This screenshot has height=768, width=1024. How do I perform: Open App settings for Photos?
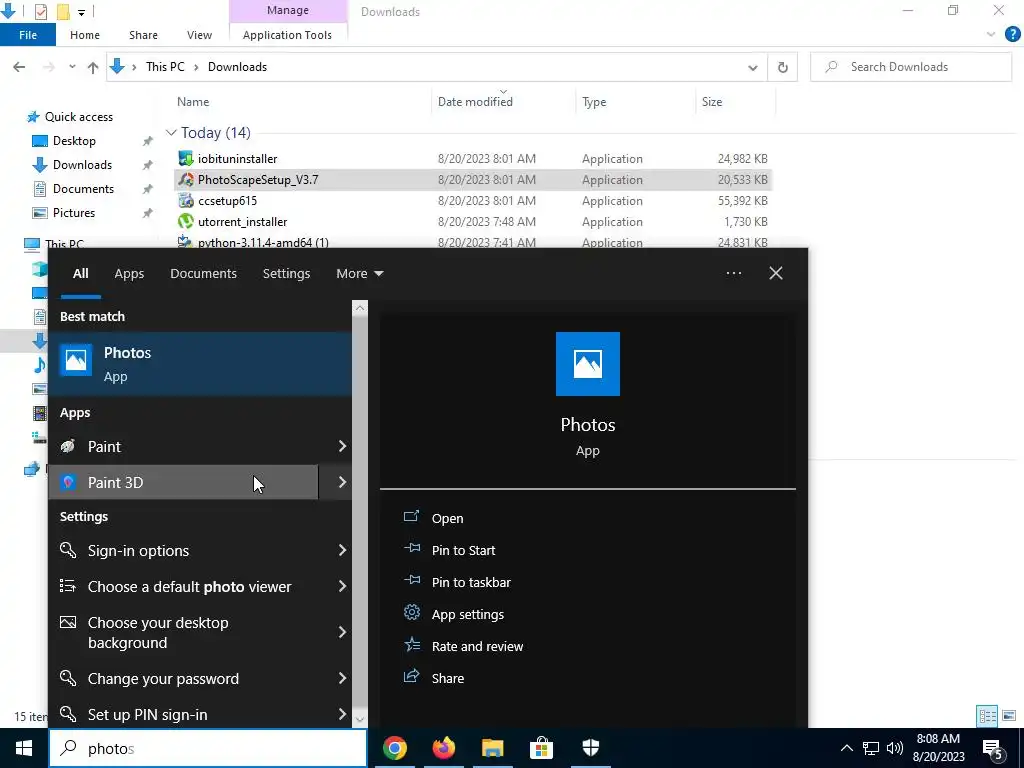[x=468, y=615]
